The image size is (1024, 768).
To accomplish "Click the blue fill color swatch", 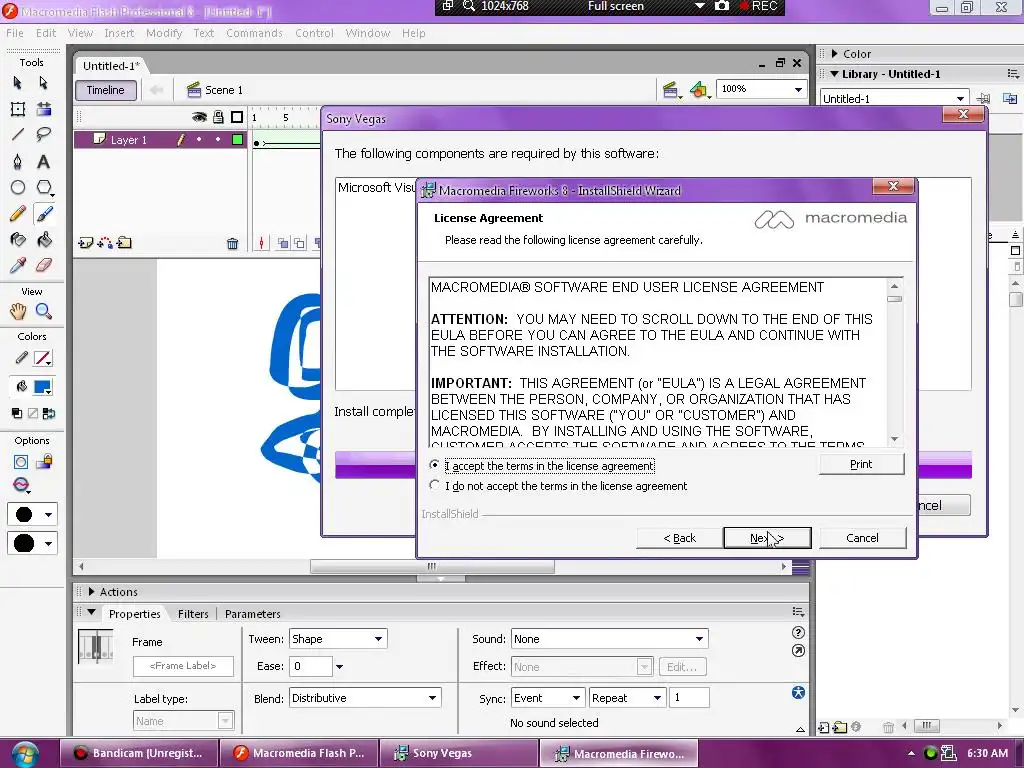I will pos(42,387).
